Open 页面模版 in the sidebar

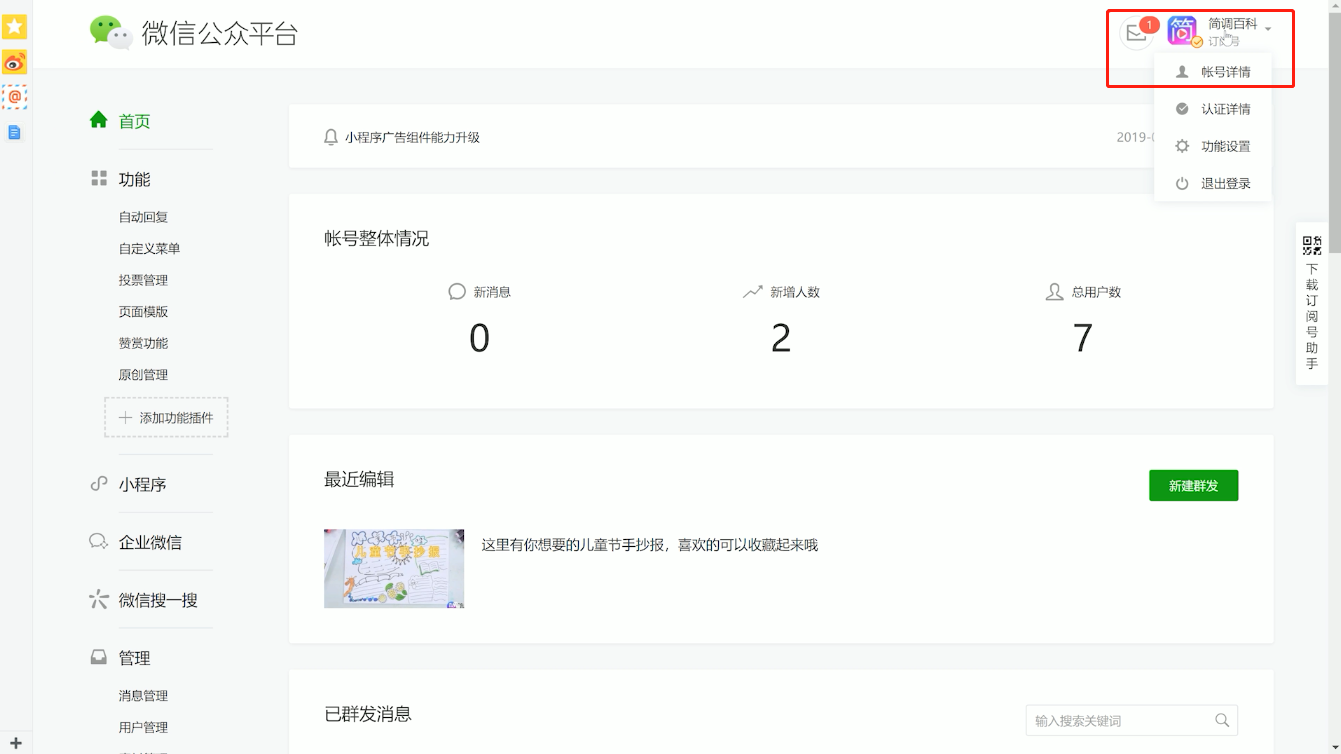(143, 312)
